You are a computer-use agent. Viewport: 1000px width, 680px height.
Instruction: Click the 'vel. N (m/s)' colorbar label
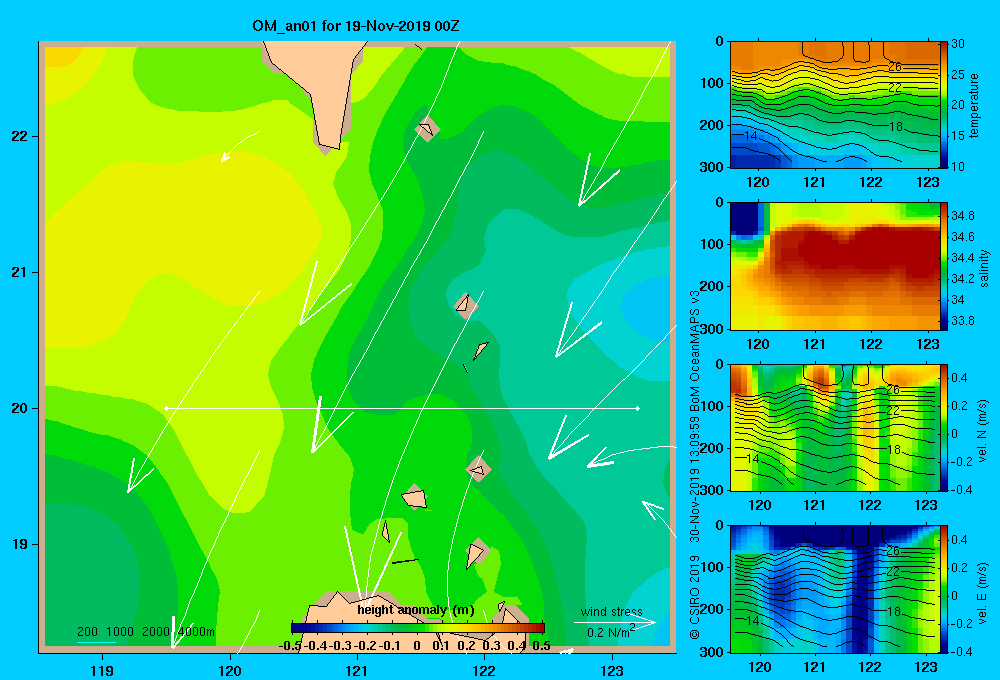982,431
